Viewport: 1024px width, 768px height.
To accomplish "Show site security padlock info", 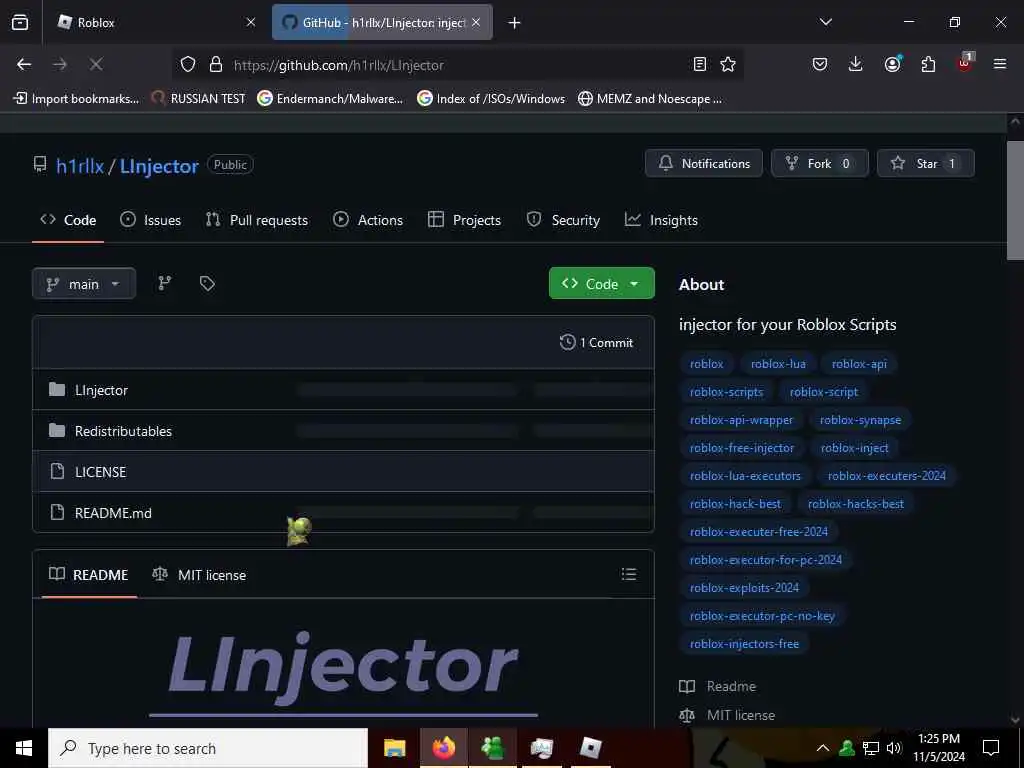I will tap(216, 65).
